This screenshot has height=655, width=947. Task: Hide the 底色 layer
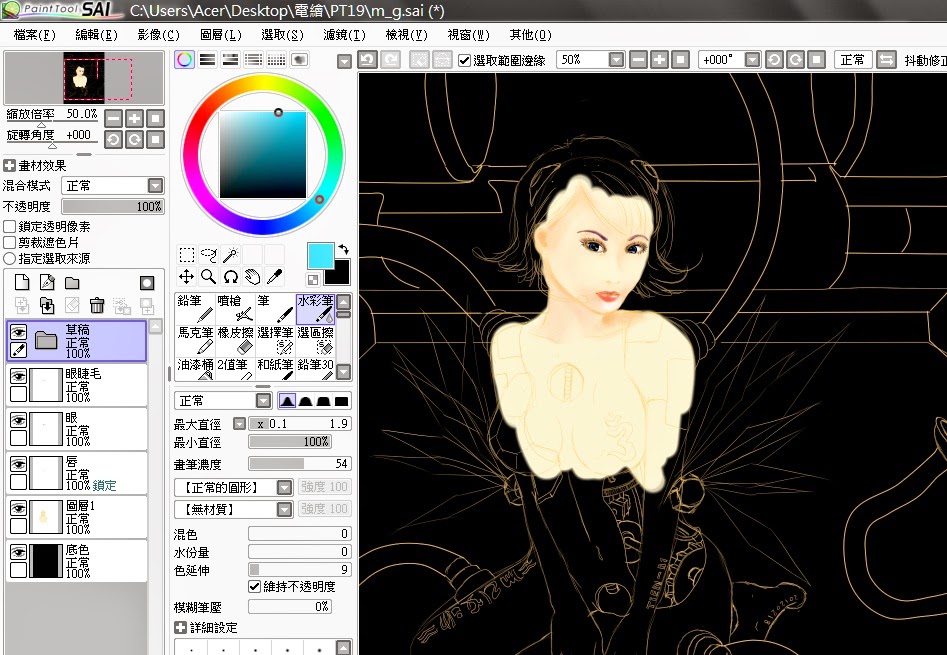click(19, 552)
